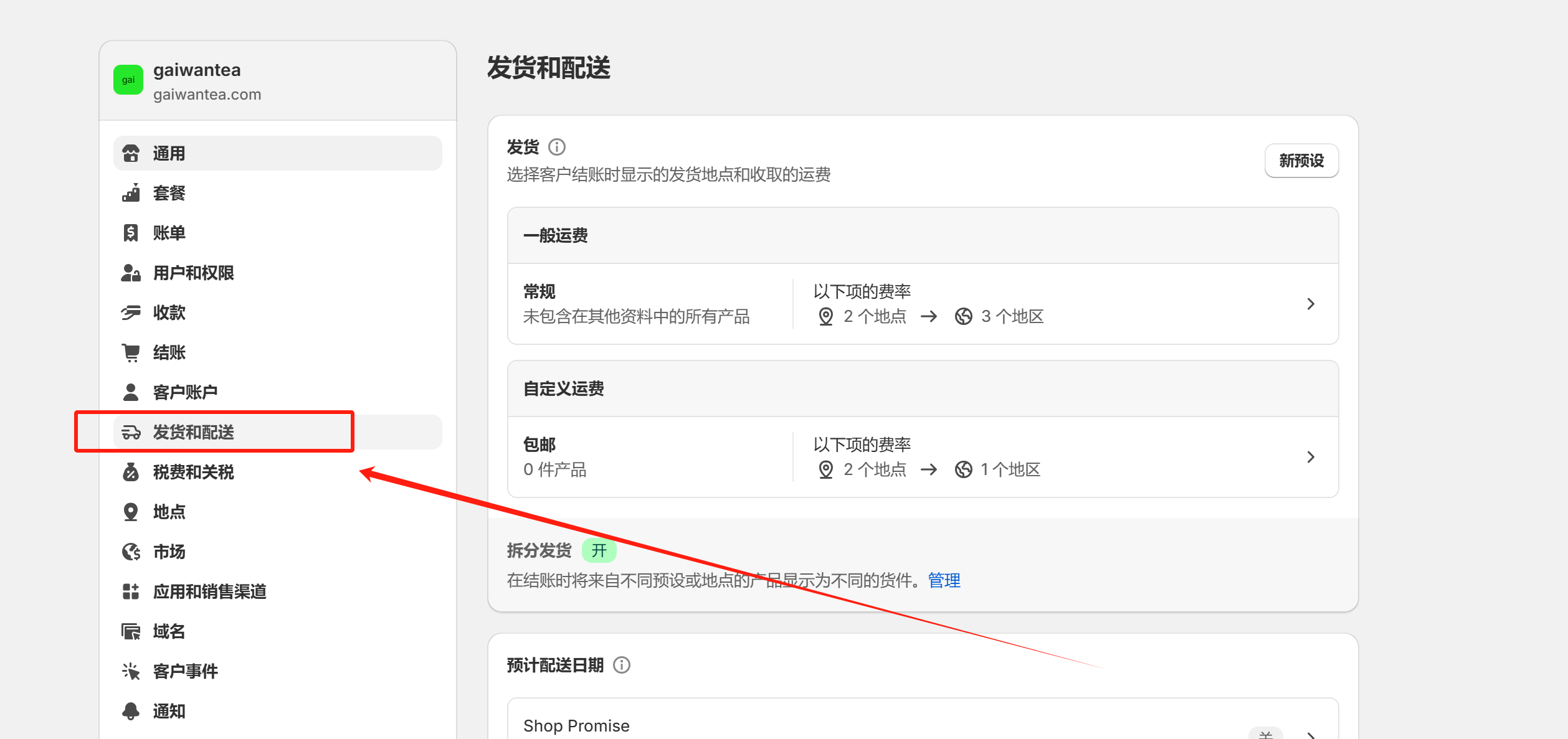Click the store icon beside 通用
This screenshot has height=739, width=1568.
tap(131, 153)
